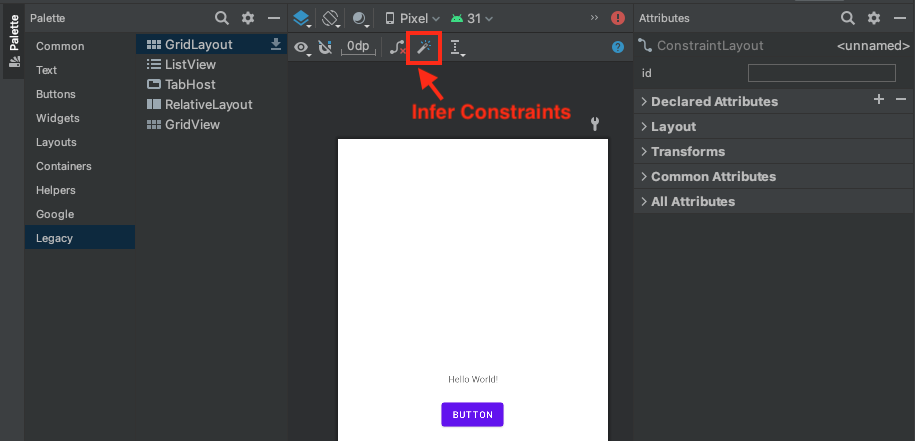
Task: Download the GridLayout dependency
Action: 276,44
